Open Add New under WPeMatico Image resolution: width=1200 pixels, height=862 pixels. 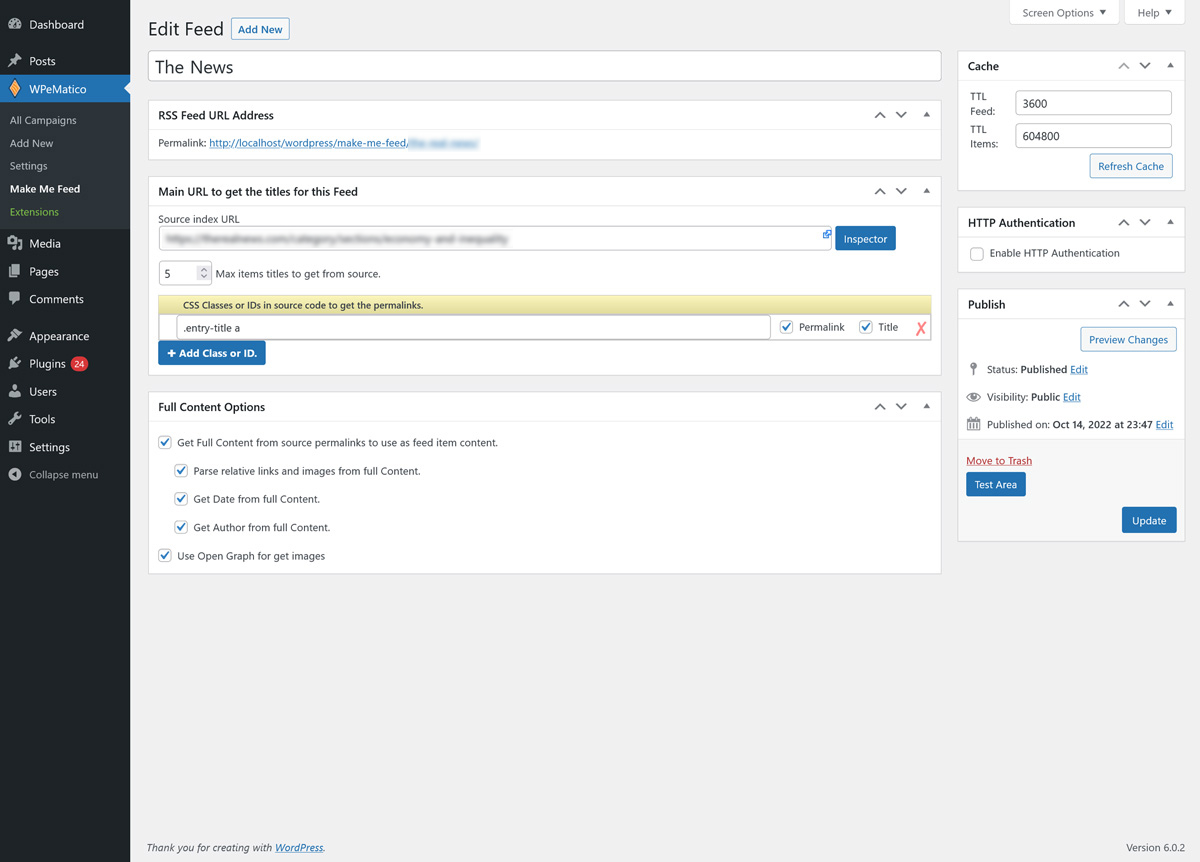31,143
